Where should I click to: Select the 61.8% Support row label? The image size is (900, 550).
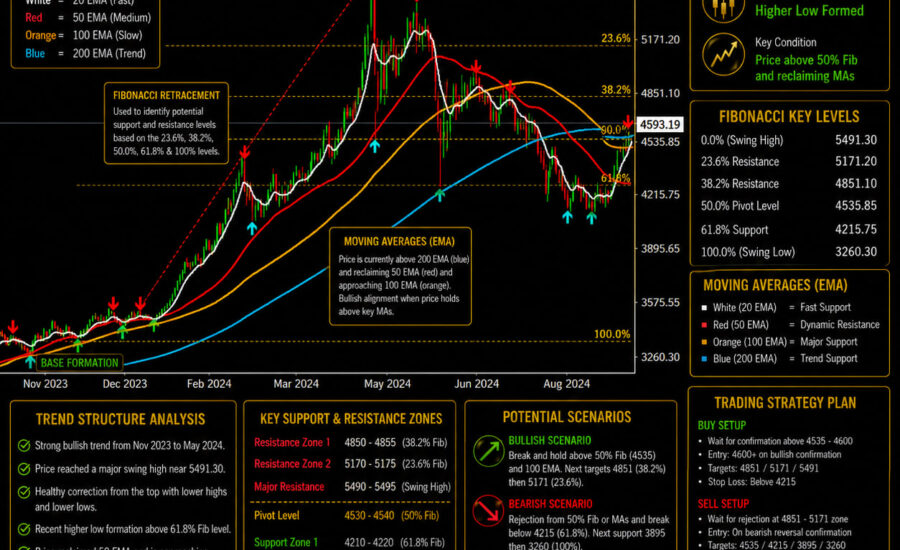[x=734, y=230]
